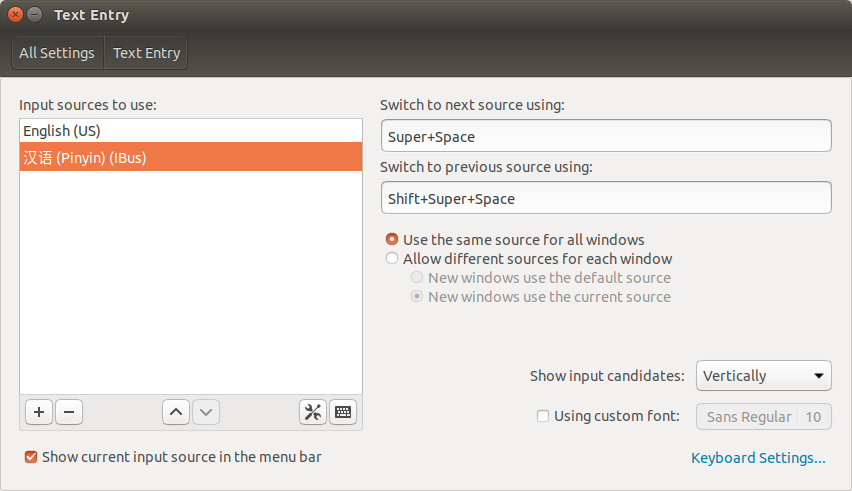Move selected input source up
The height and width of the screenshot is (491, 852).
176,412
